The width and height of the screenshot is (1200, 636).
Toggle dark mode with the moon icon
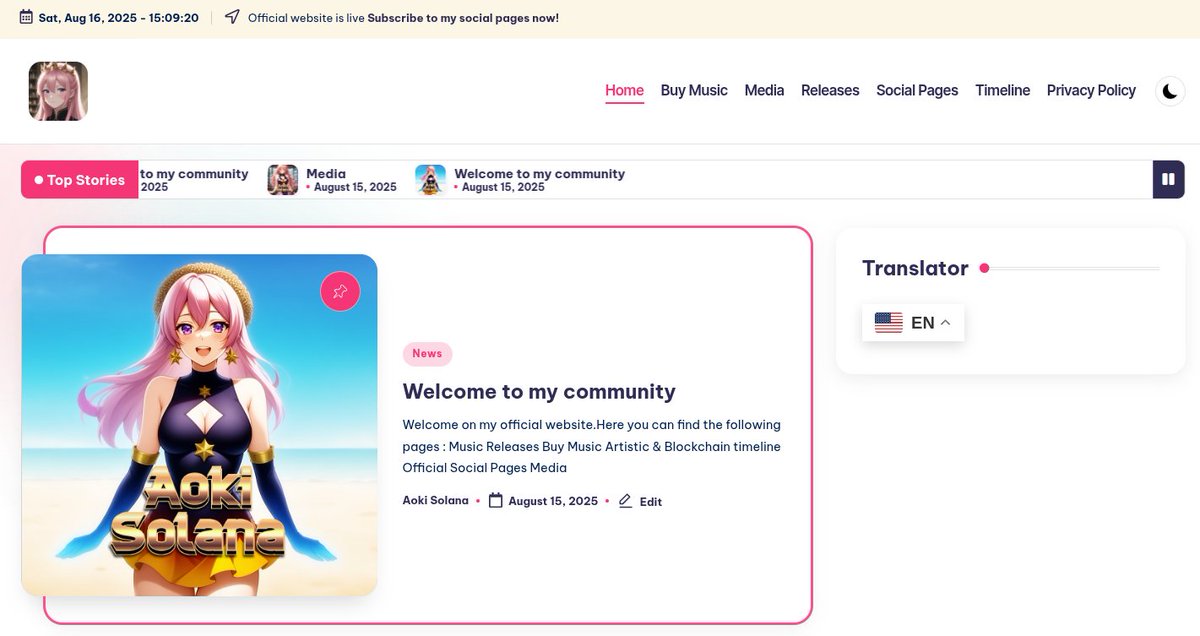pyautogui.click(x=1170, y=91)
